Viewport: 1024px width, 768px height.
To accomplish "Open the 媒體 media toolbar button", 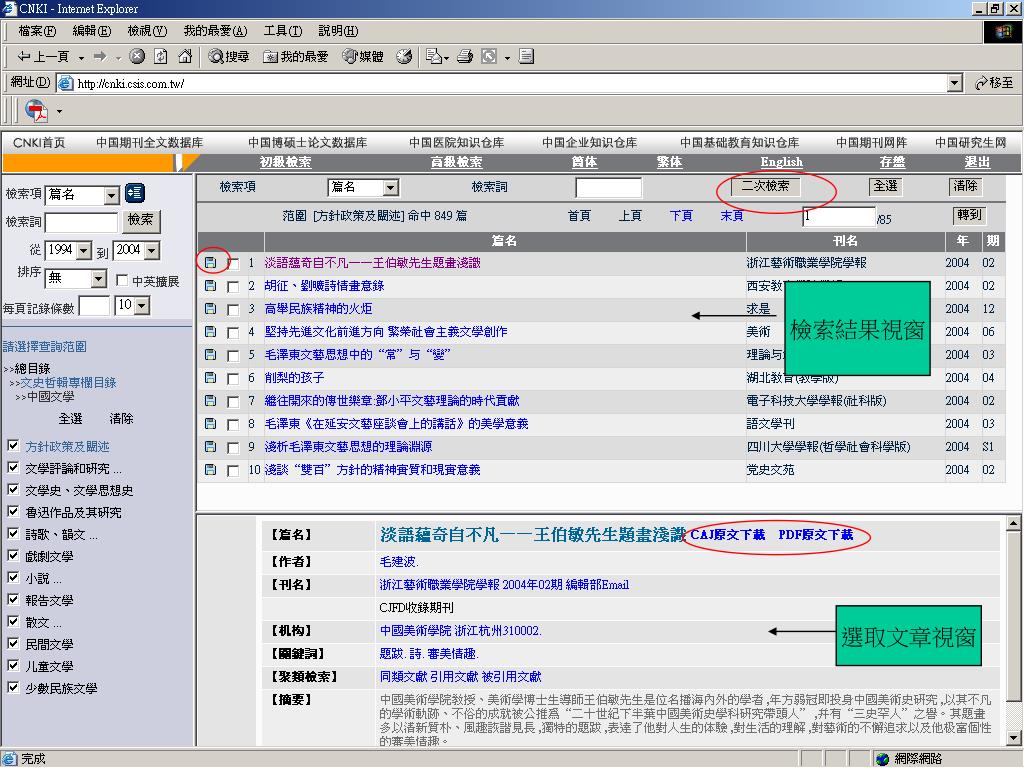I will (363, 57).
